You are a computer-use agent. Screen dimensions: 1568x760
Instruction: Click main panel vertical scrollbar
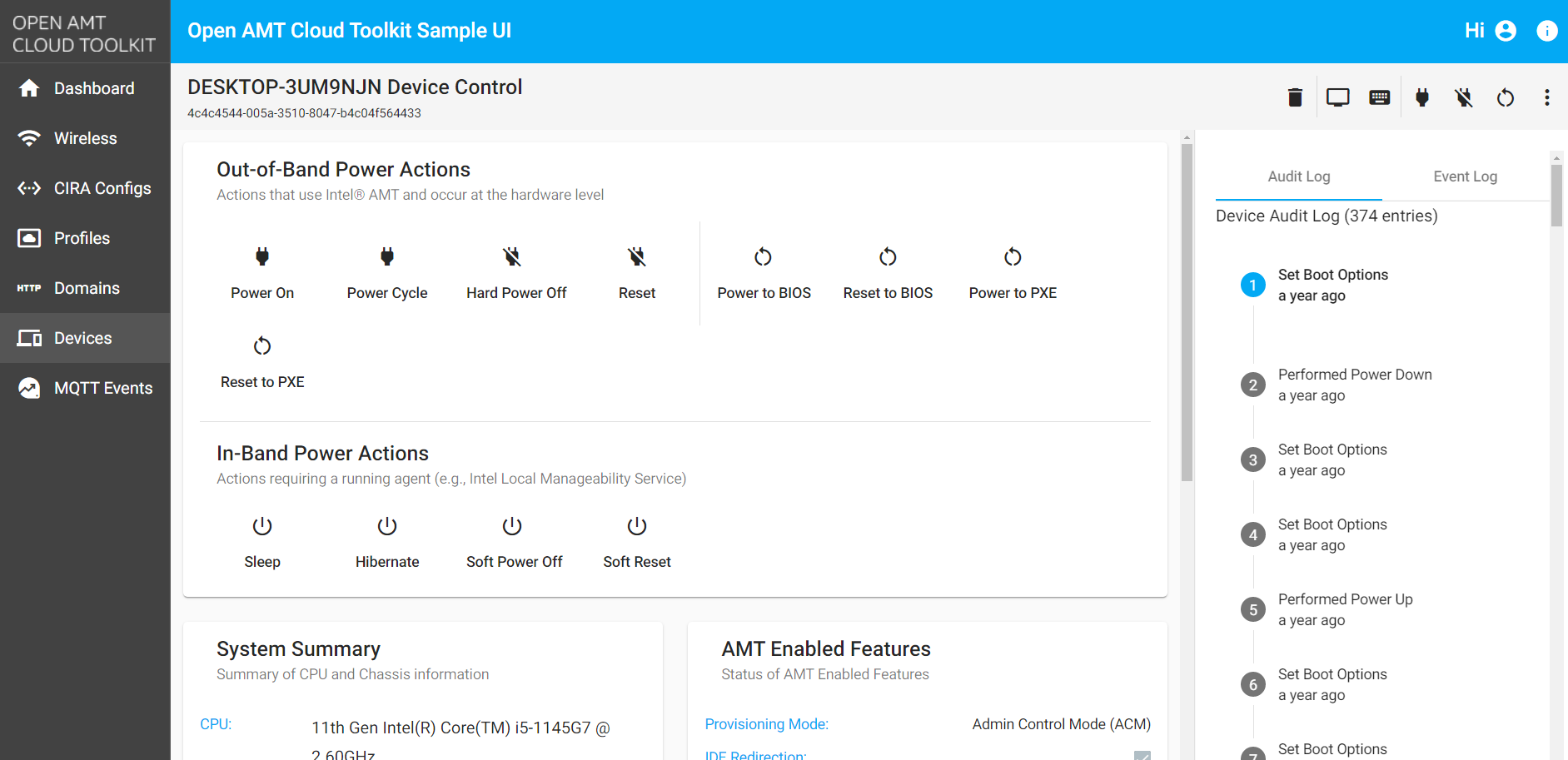[x=1187, y=312]
